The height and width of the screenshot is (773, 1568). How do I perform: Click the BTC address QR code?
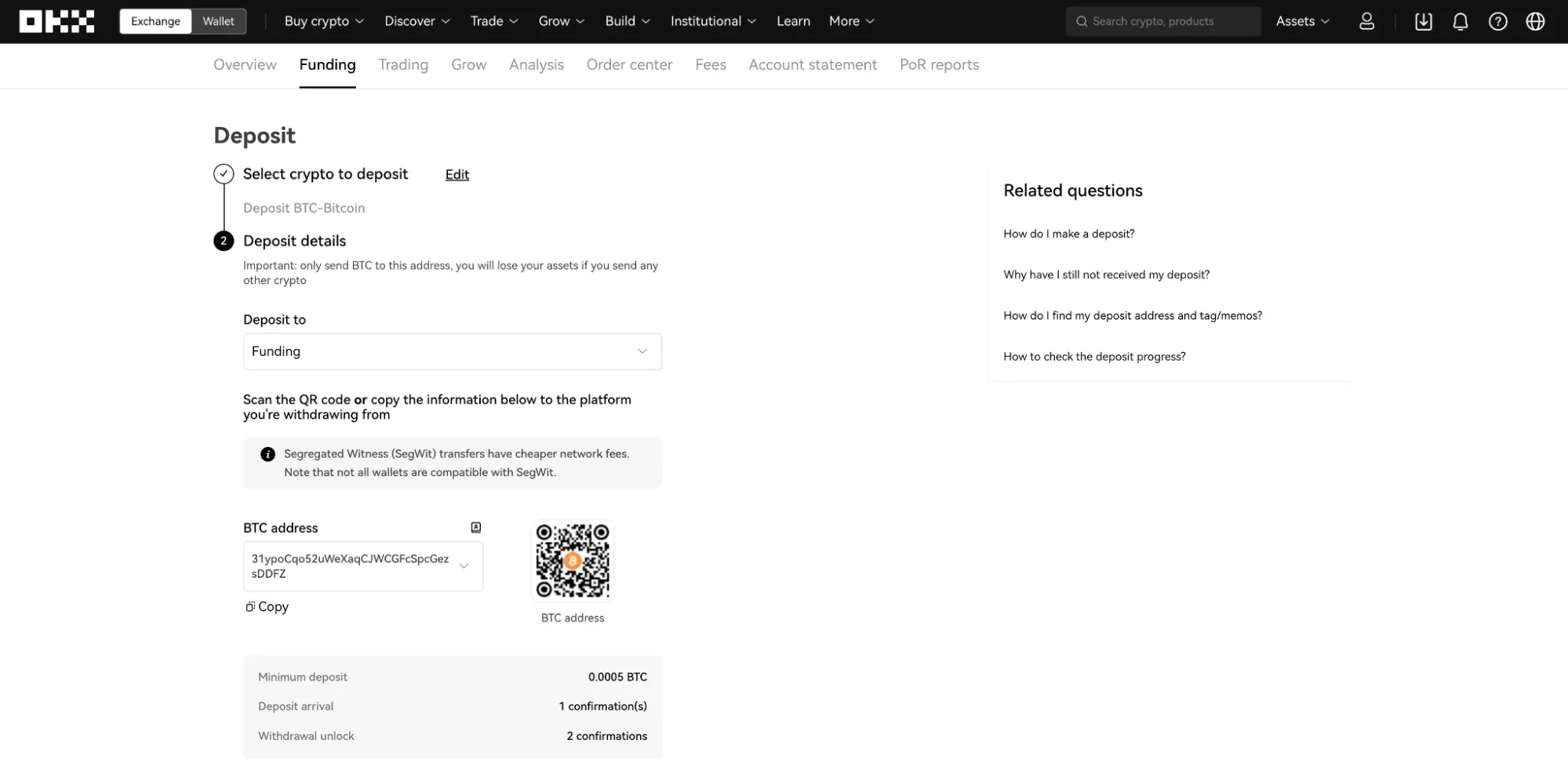coord(572,561)
